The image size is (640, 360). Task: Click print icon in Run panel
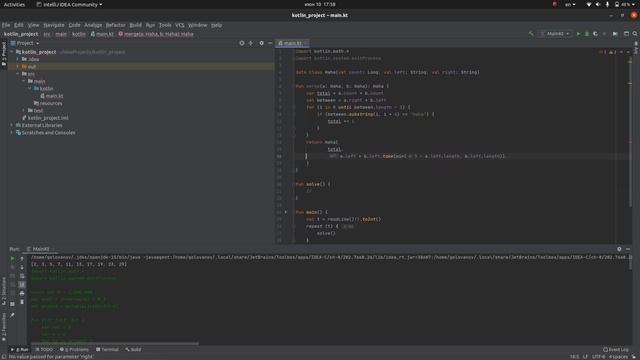22,293
